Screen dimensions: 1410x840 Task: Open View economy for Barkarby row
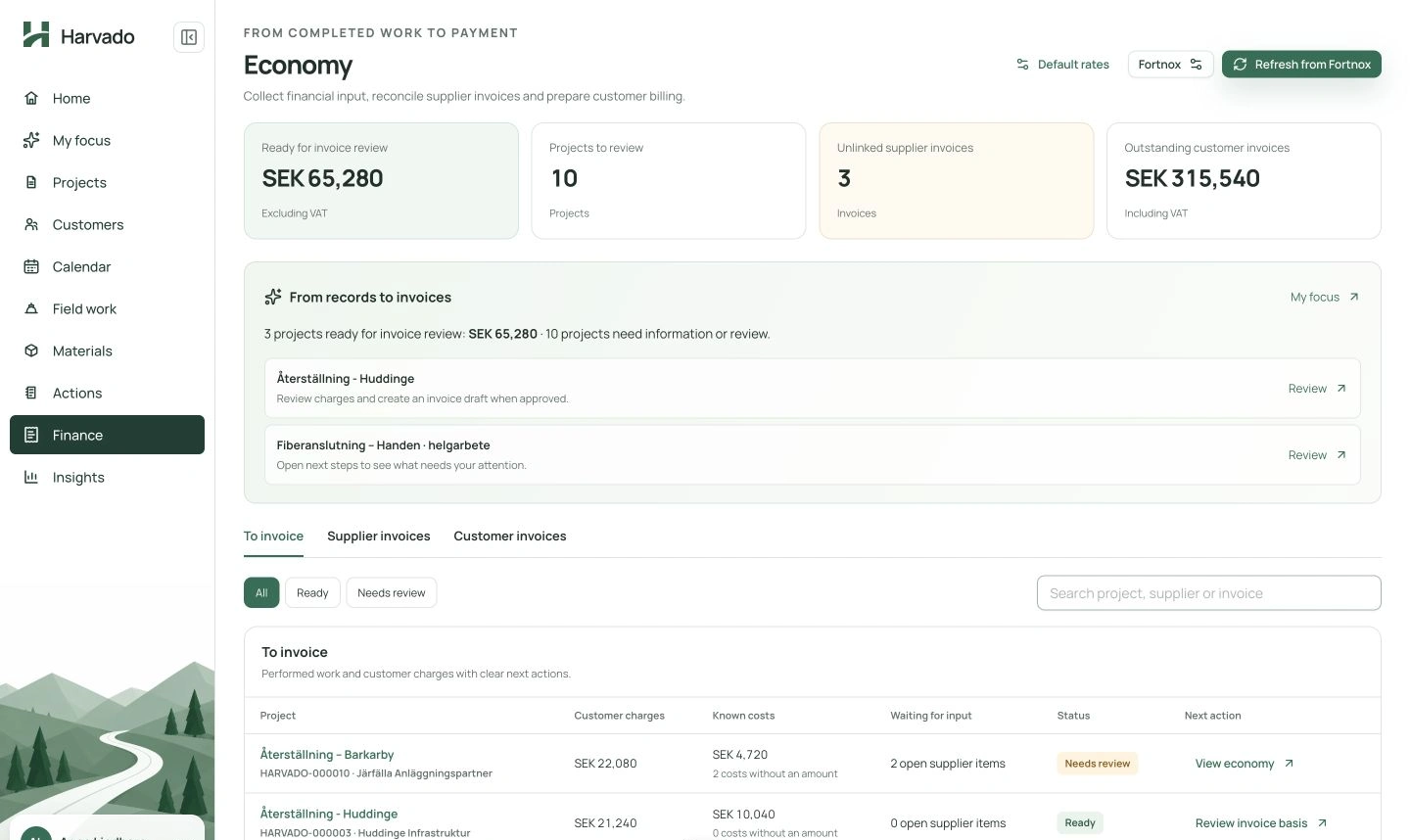coord(1245,764)
